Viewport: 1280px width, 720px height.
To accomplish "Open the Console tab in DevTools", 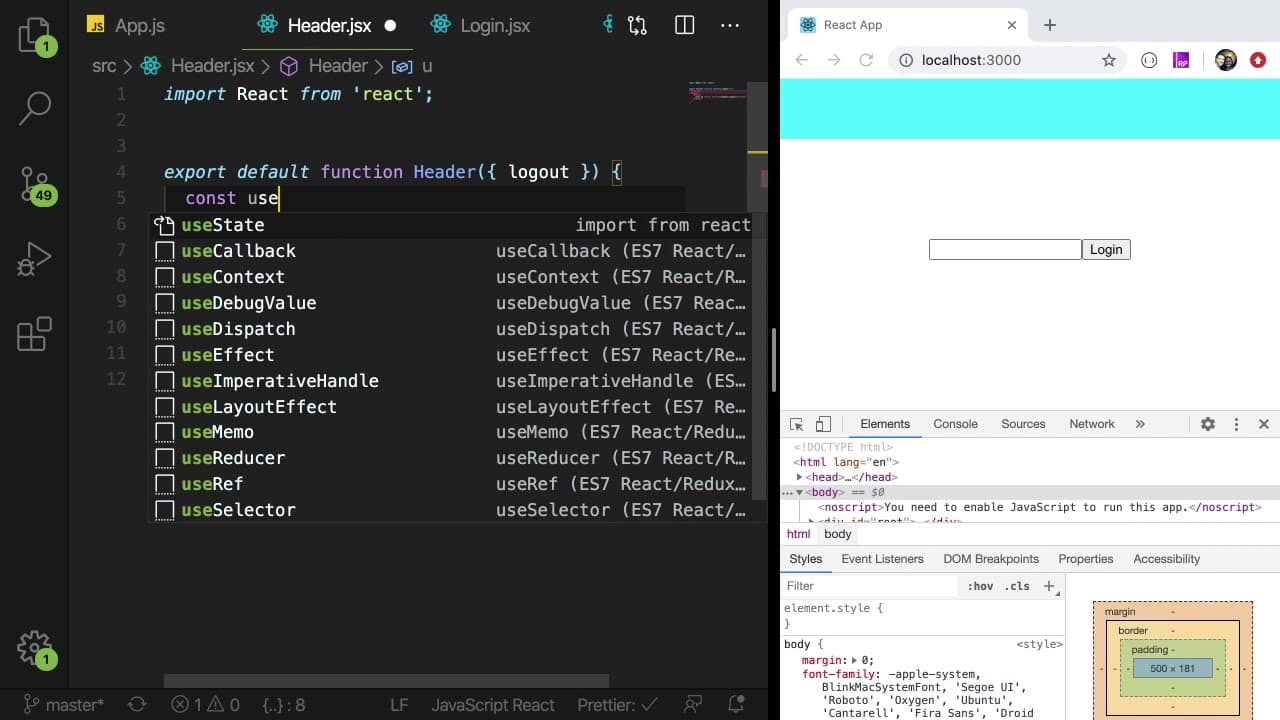I will [955, 424].
